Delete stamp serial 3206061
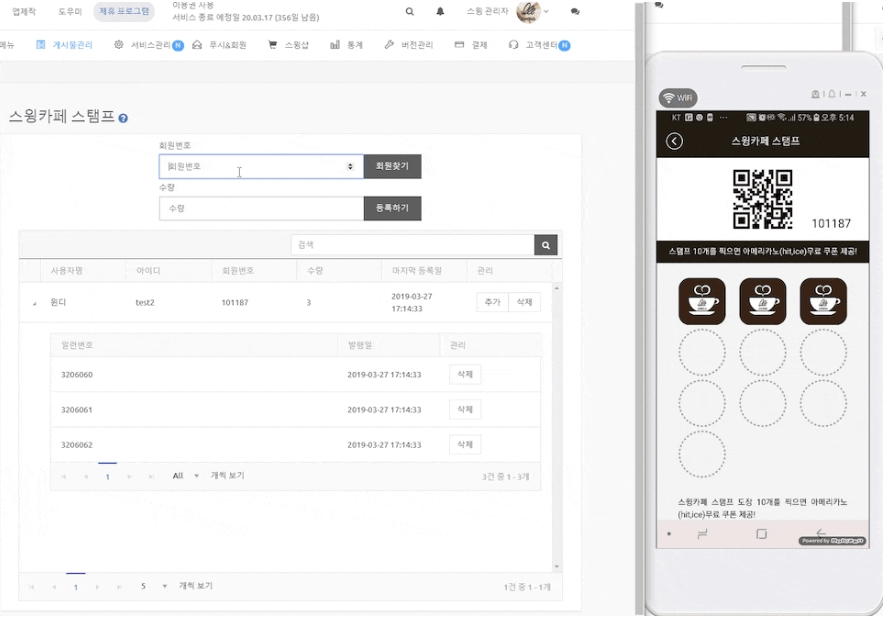Viewport: 885px width, 617px height. pyautogui.click(x=465, y=409)
